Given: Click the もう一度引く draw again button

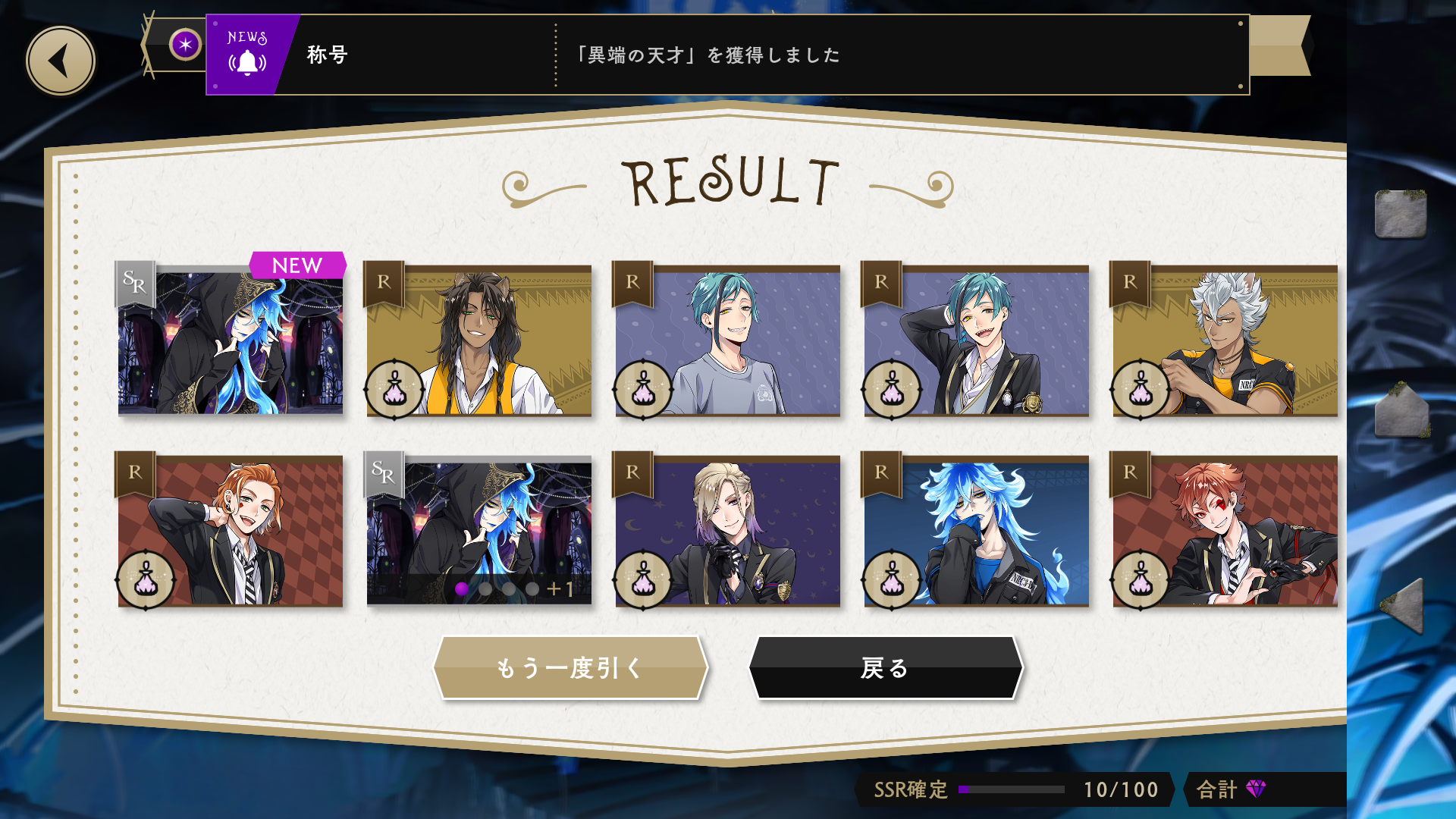Looking at the screenshot, I should click(x=570, y=668).
